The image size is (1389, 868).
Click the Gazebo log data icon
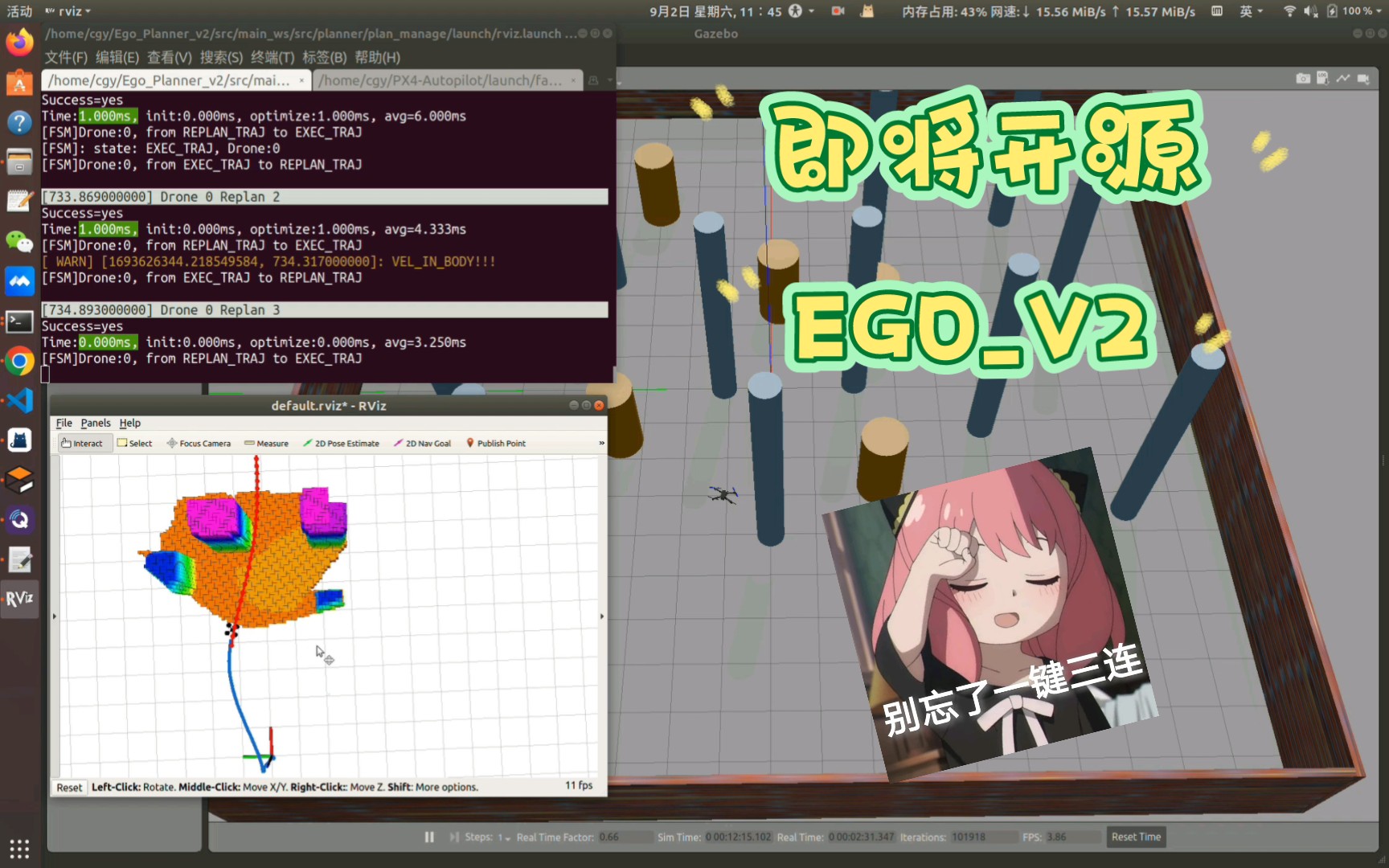pos(1322,78)
